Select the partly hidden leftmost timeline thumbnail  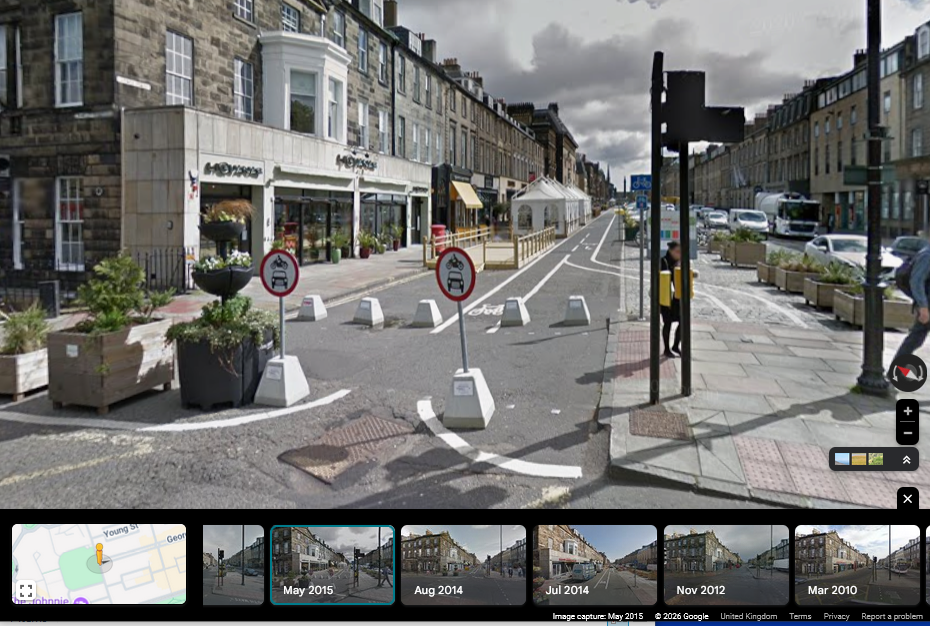click(x=233, y=565)
